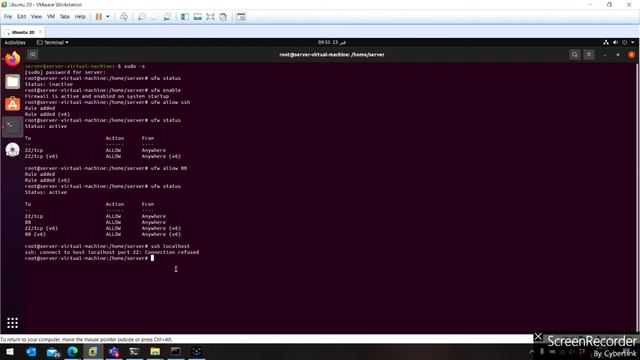Show or hide the VMware library panel
The height and width of the screenshot is (360, 640).
pos(185,17)
